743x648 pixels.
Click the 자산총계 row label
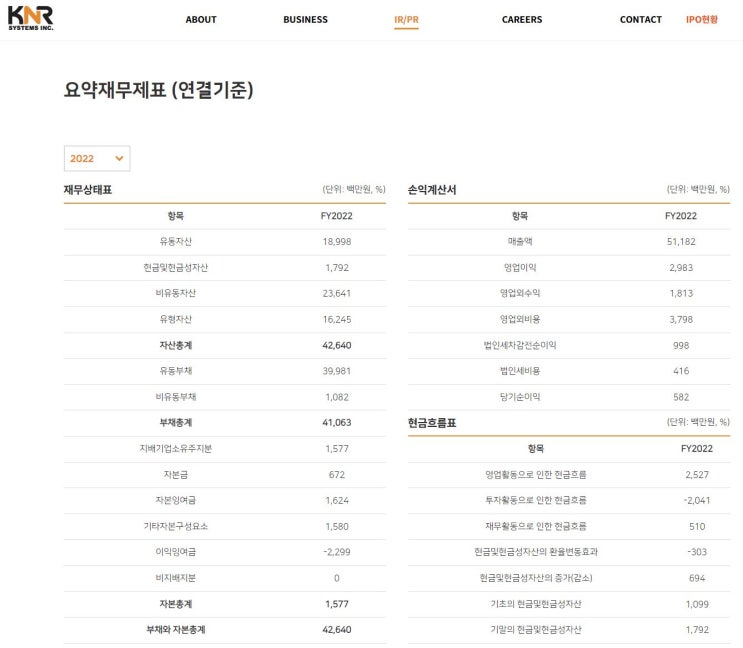176,345
